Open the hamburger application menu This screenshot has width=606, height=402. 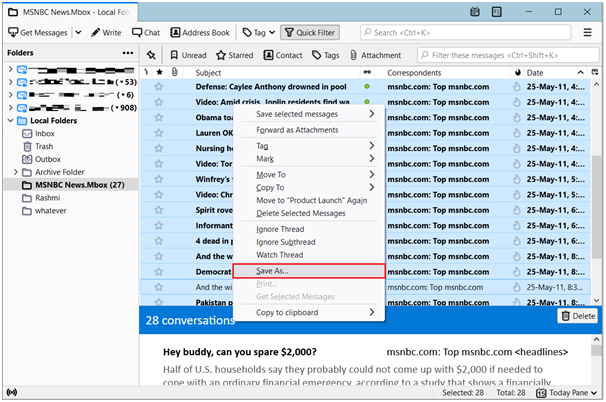587,32
